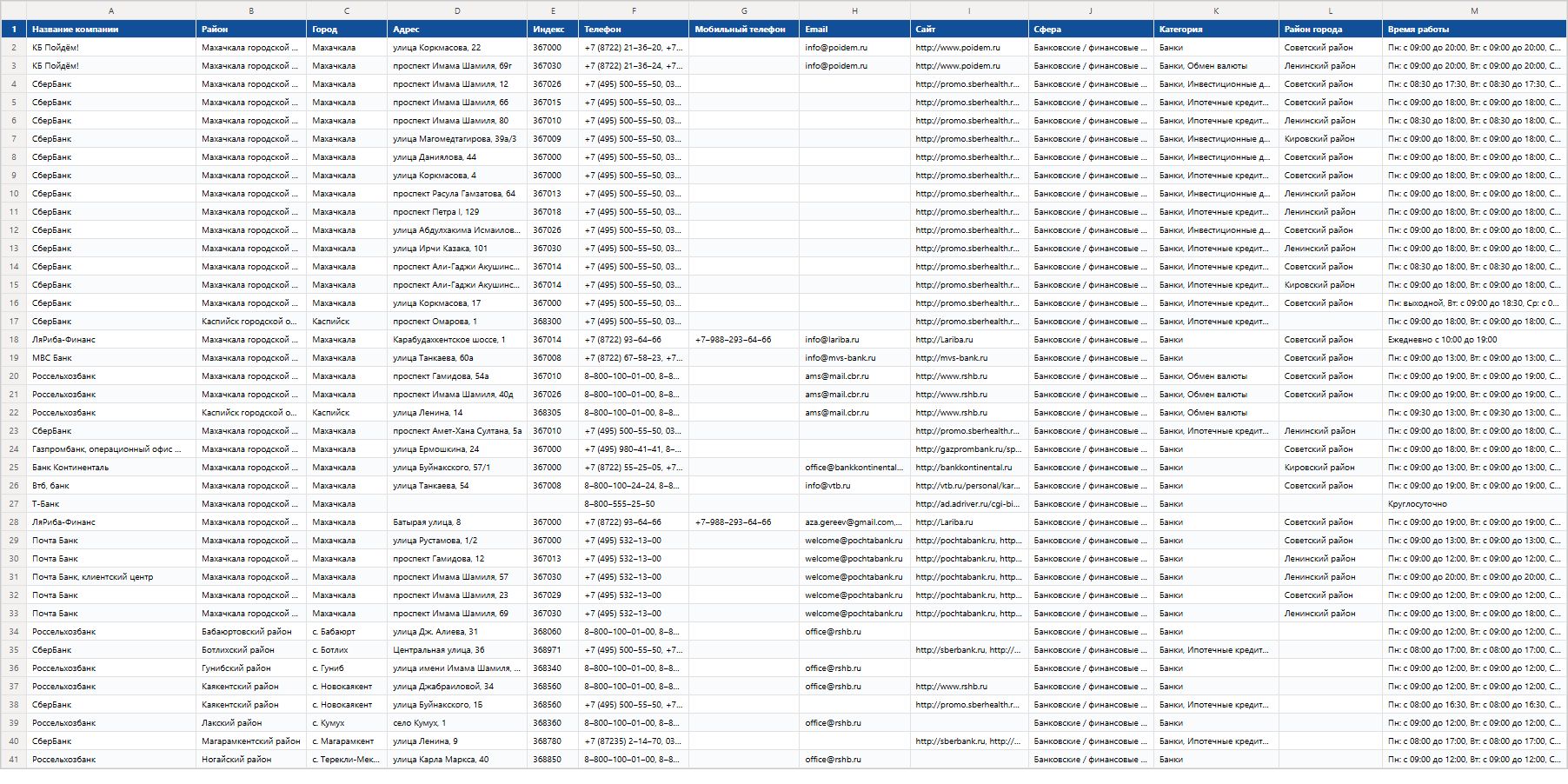This screenshot has width=1568, height=784.
Task: Select site cell starting 'http://gazprombank.ru'
Action: click(969, 449)
